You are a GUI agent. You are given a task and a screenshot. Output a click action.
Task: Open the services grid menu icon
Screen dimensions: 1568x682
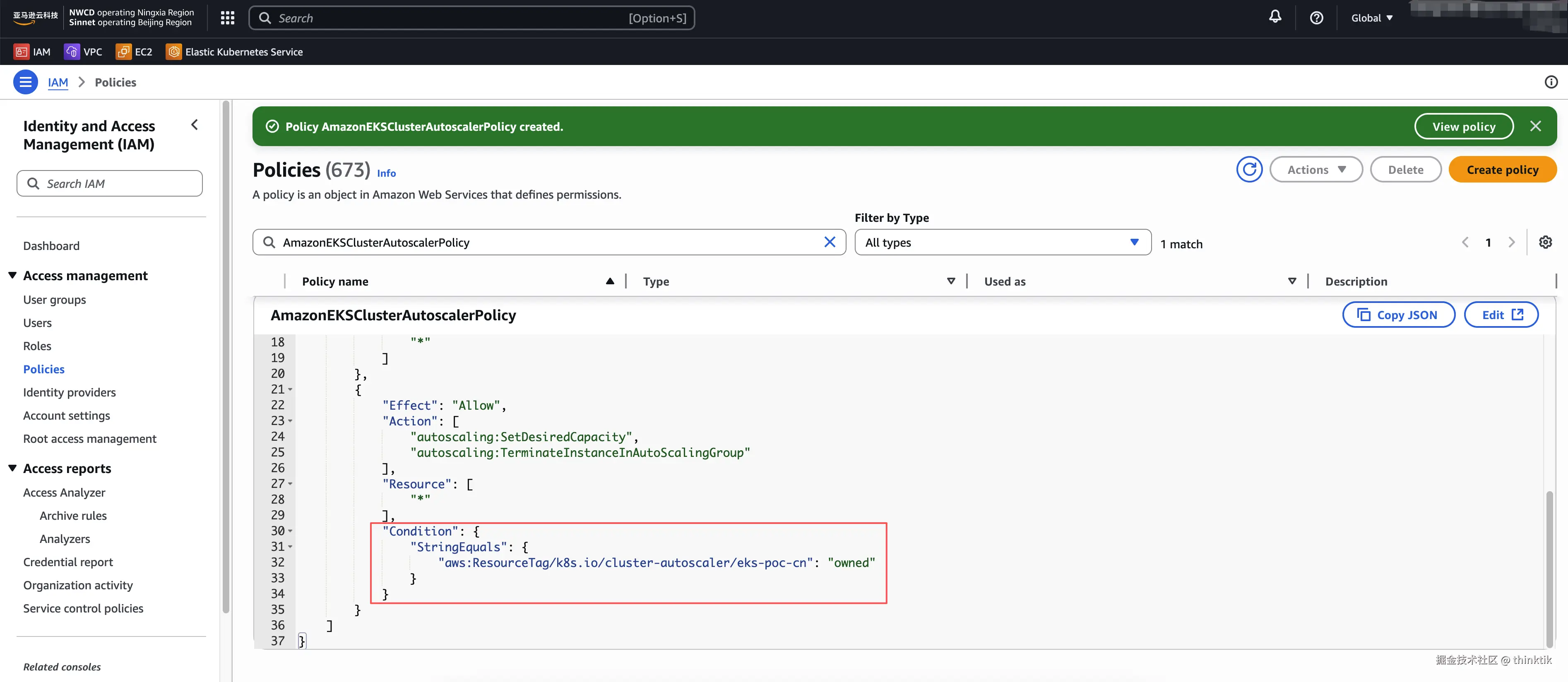pyautogui.click(x=228, y=18)
